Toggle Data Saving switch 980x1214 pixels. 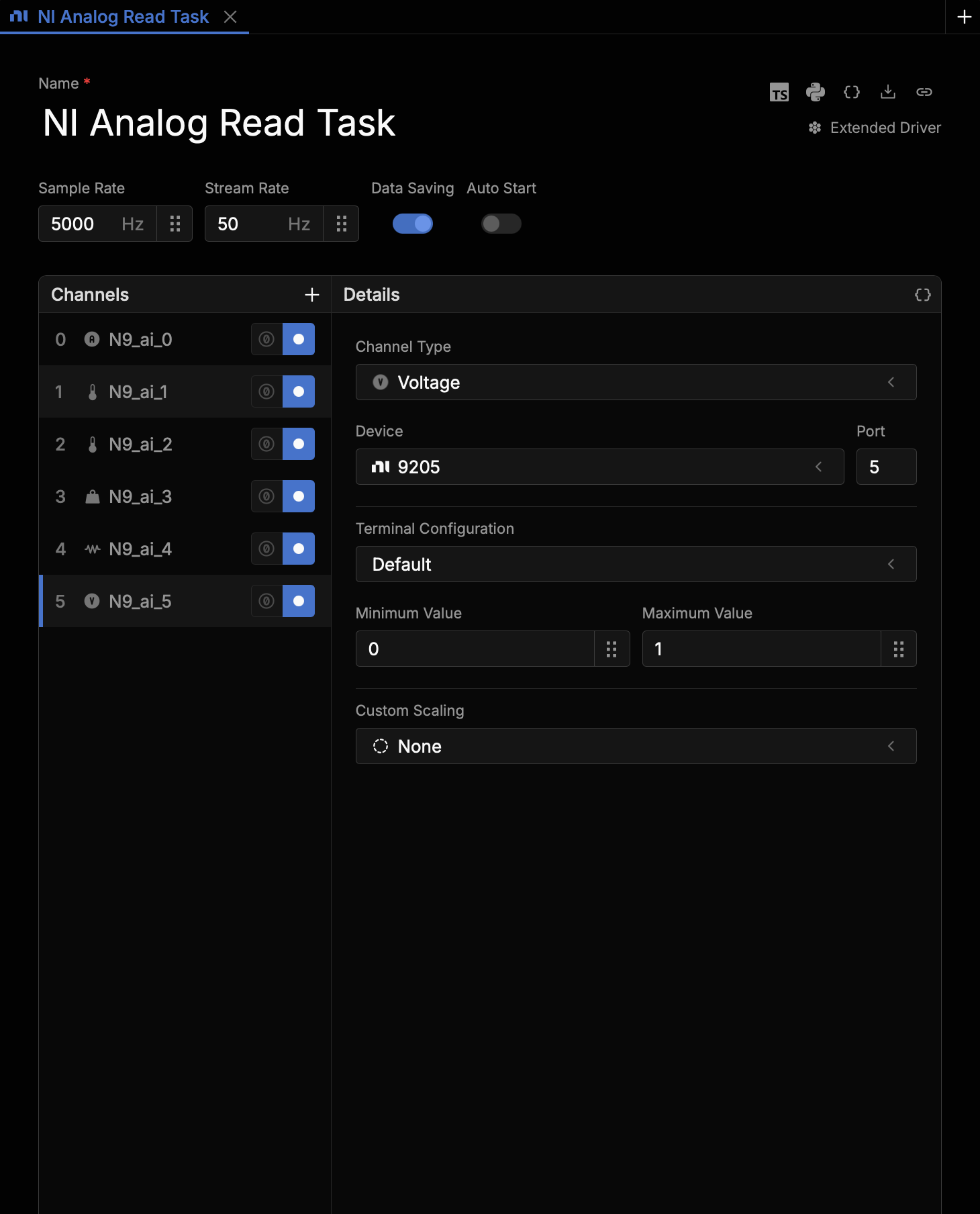tap(413, 224)
